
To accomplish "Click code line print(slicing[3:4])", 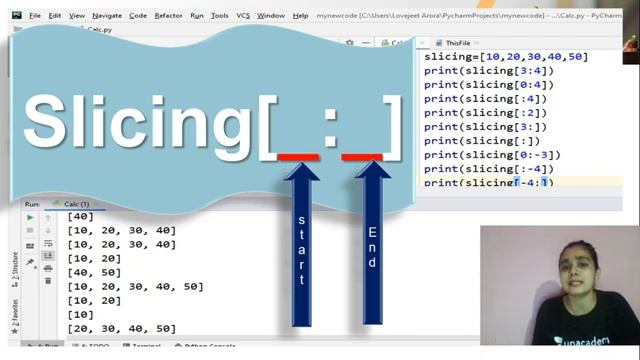I will 489,71.
